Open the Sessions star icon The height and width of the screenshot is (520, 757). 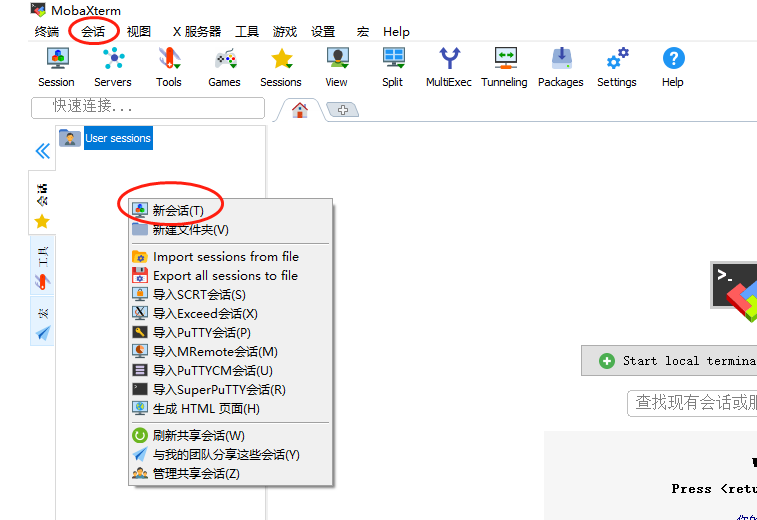click(281, 67)
